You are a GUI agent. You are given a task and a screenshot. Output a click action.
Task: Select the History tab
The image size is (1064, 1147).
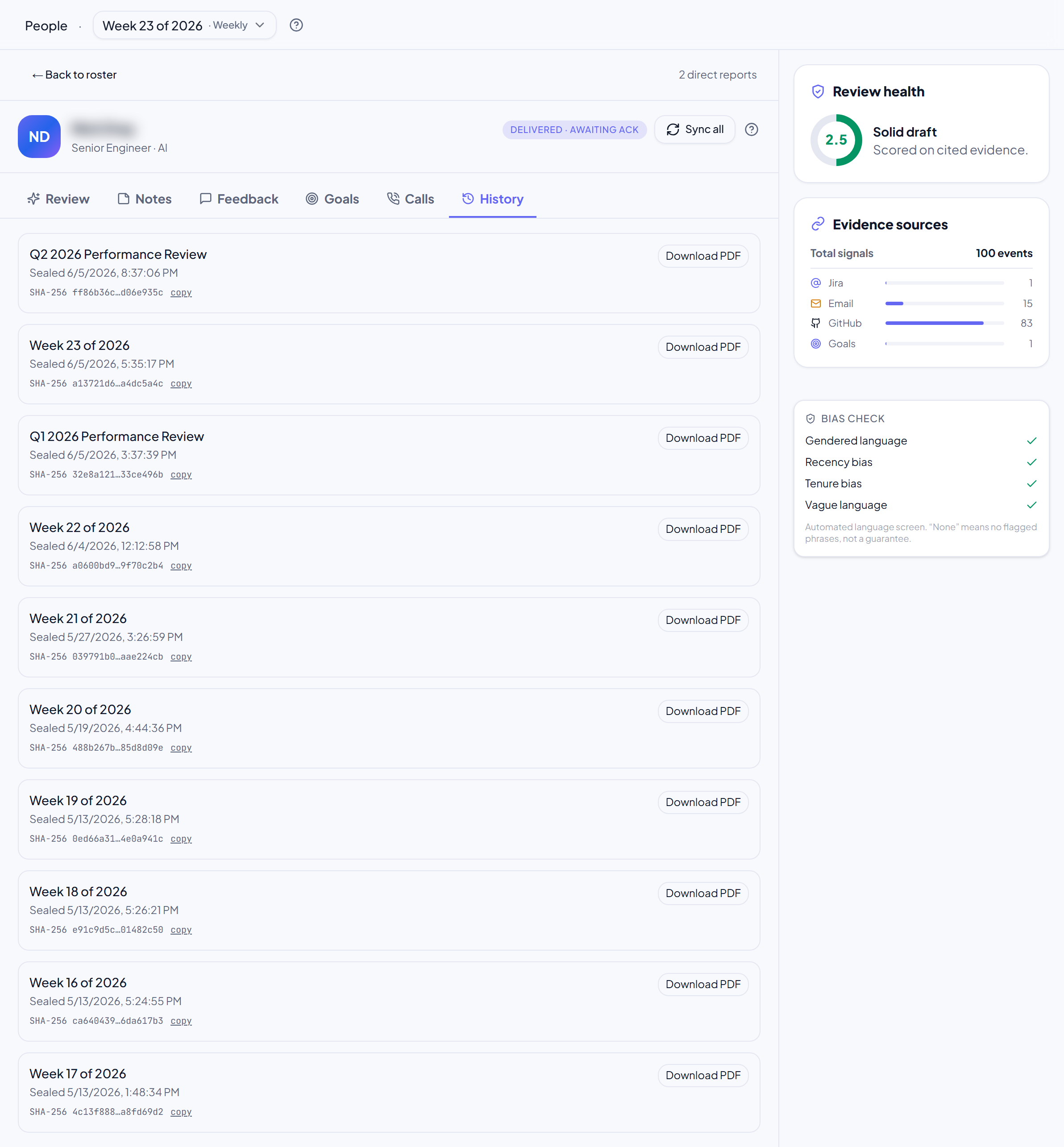click(x=492, y=199)
